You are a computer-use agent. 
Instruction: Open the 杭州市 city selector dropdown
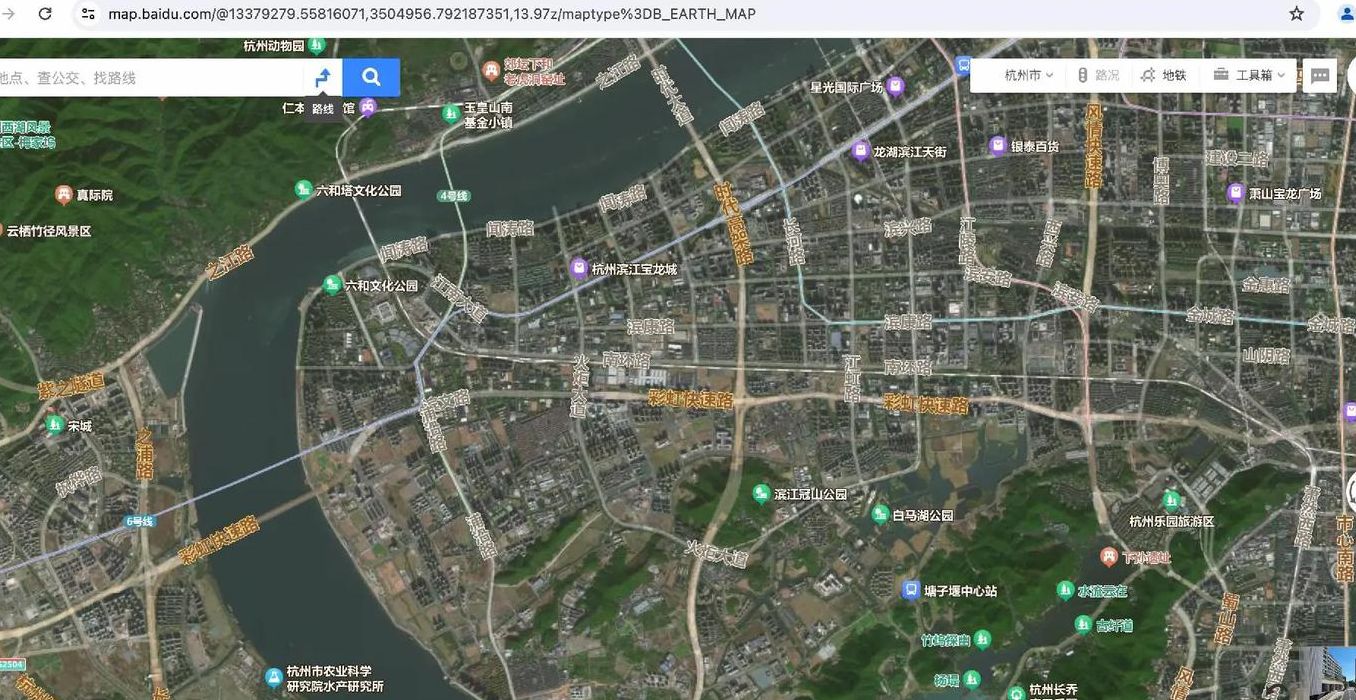click(x=1029, y=75)
